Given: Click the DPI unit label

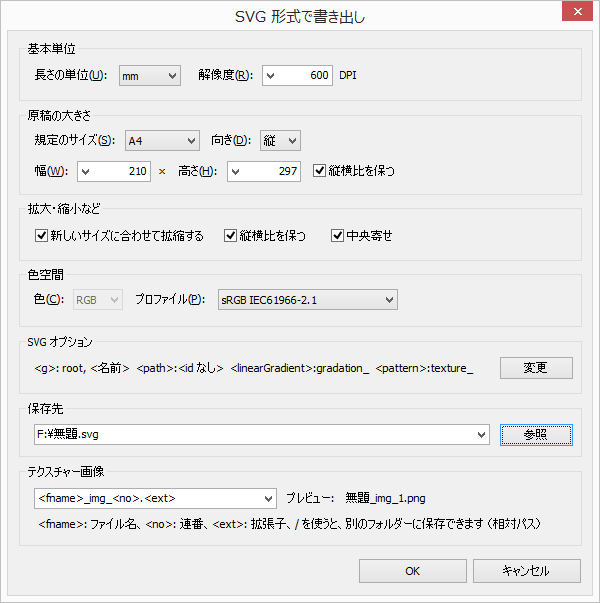Looking at the screenshot, I should click(348, 75).
